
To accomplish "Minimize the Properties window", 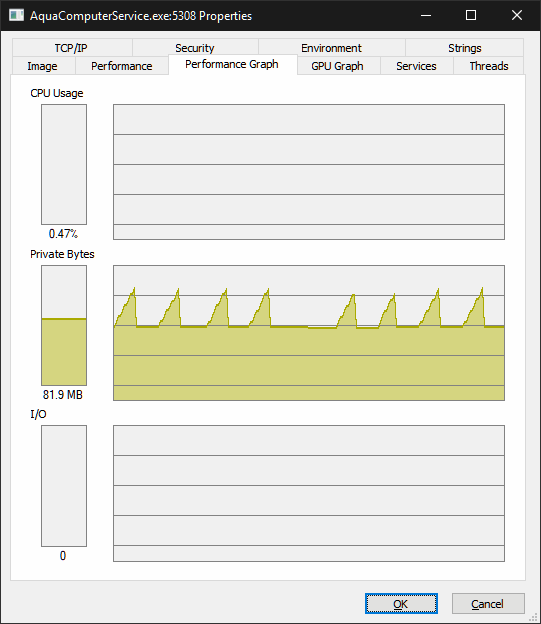I will pyautogui.click(x=426, y=16).
